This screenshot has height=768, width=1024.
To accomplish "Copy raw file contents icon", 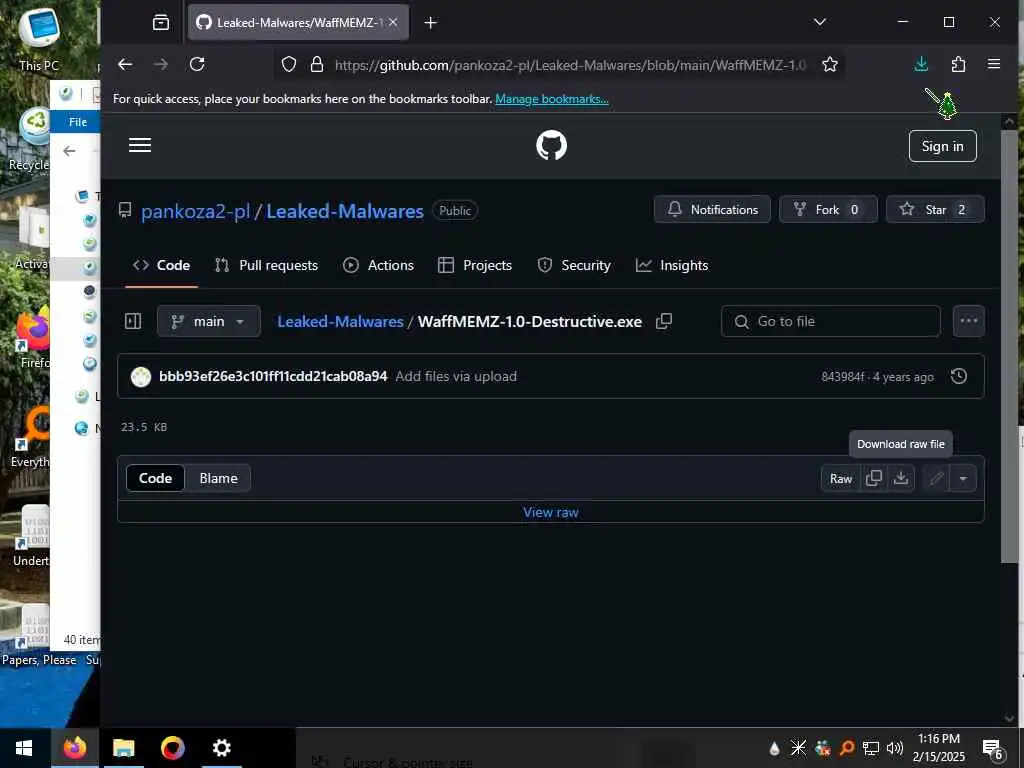I will [873, 478].
